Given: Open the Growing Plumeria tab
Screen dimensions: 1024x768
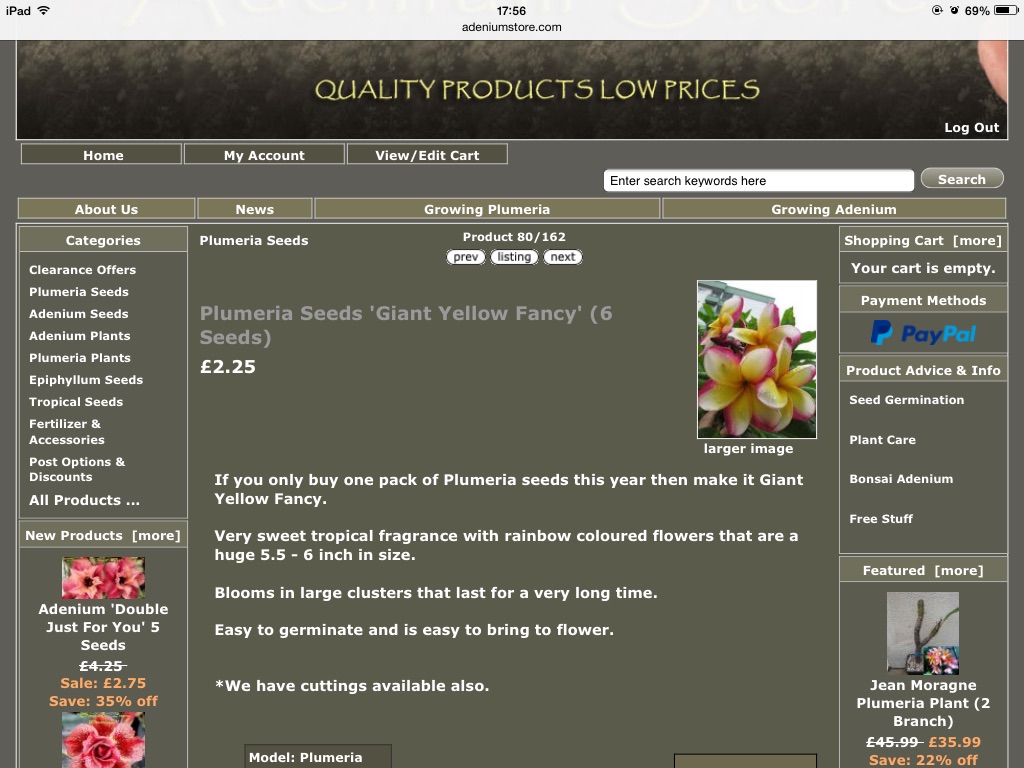Looking at the screenshot, I should (x=487, y=209).
